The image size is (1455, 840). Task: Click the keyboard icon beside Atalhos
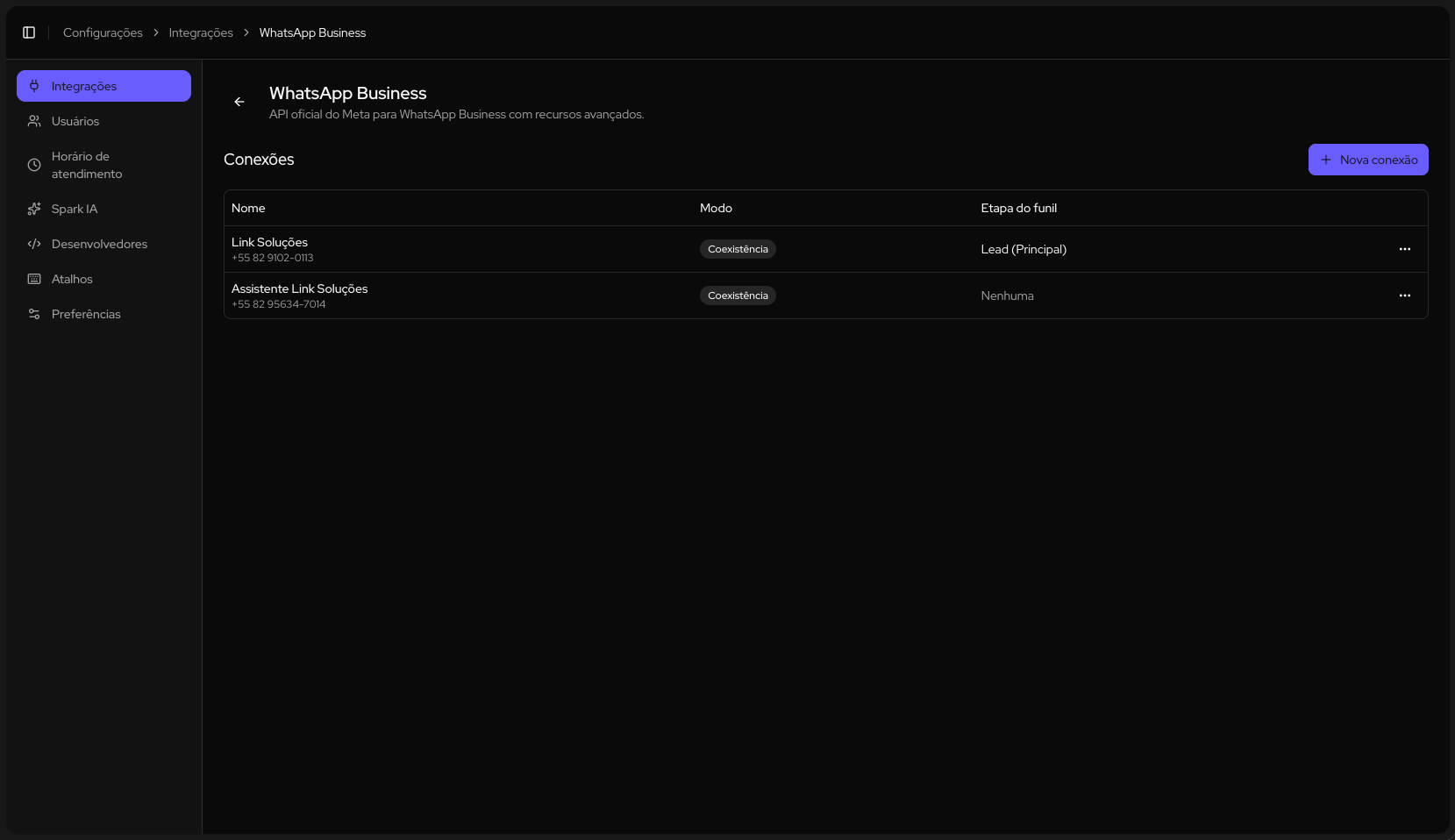click(34, 279)
